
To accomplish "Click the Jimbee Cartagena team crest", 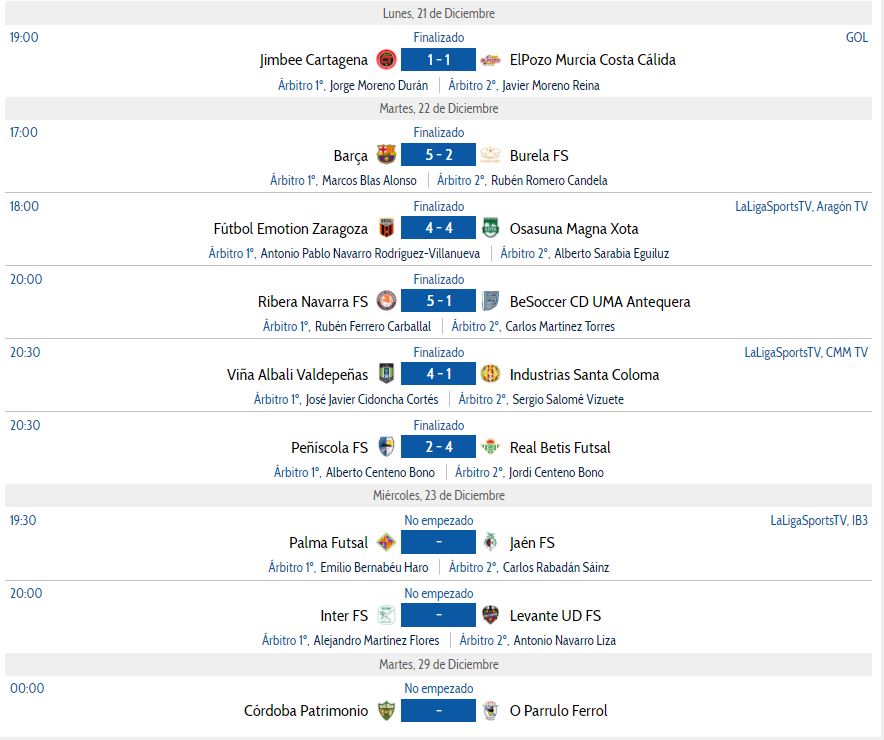I will click(386, 60).
